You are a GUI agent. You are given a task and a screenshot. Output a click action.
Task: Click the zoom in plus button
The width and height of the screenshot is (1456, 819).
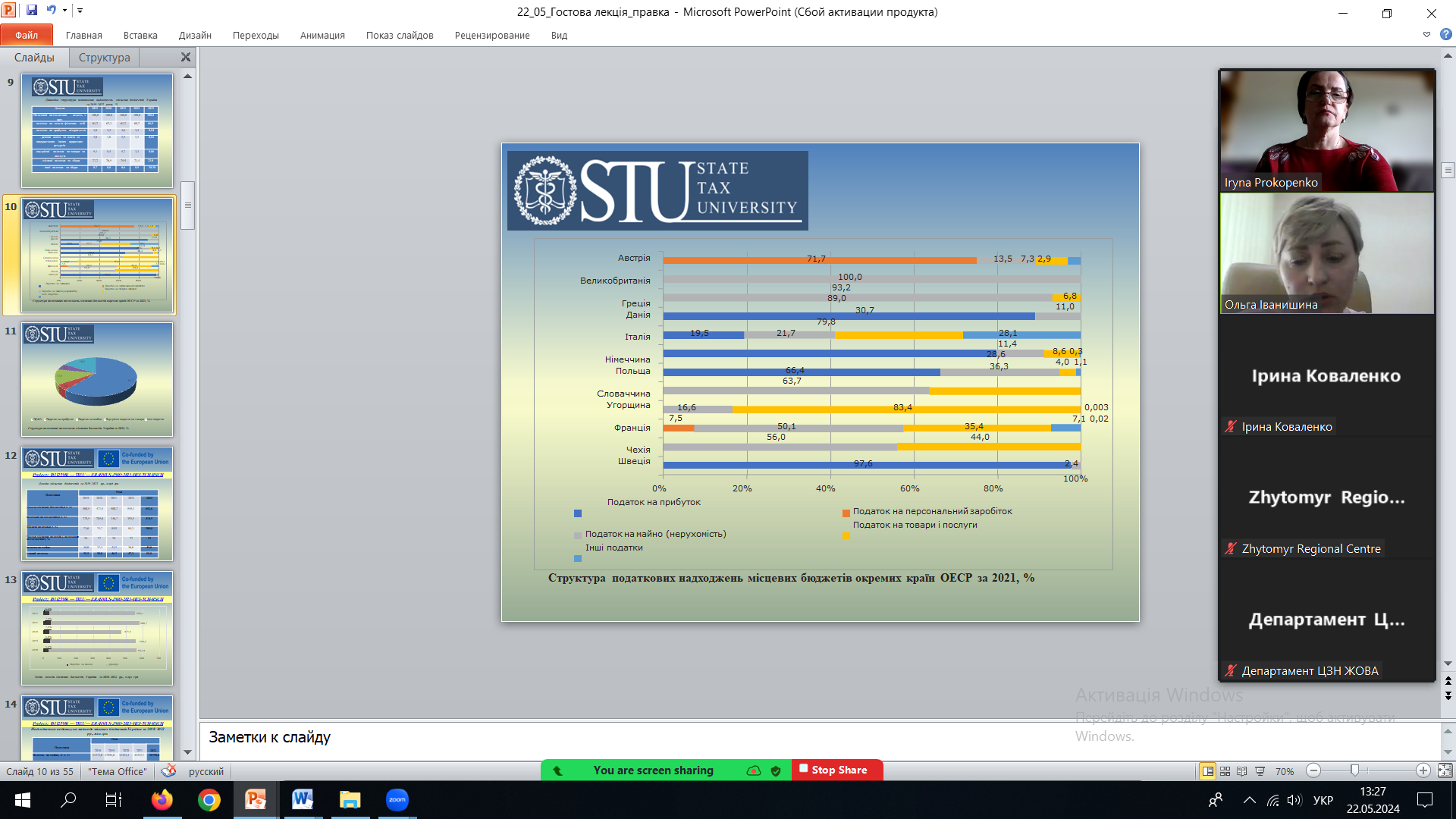pyautogui.click(x=1423, y=770)
